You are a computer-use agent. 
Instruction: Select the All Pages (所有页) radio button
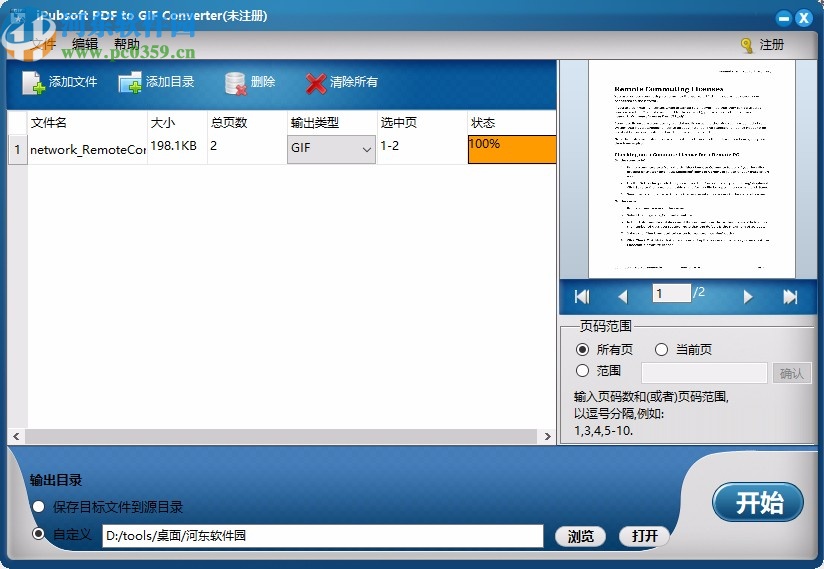click(582, 349)
